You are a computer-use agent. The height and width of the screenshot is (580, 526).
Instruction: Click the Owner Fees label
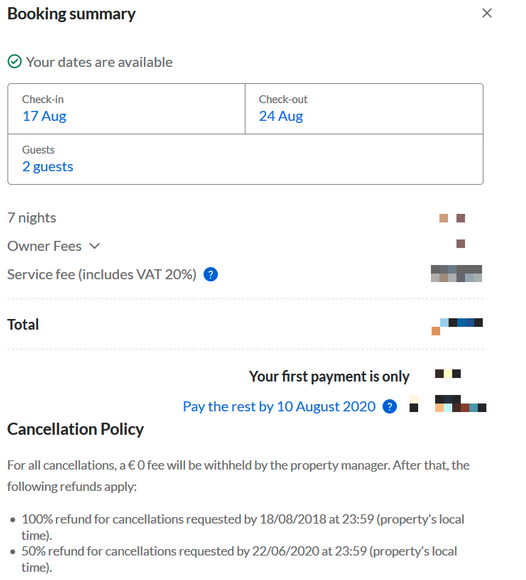pos(44,246)
